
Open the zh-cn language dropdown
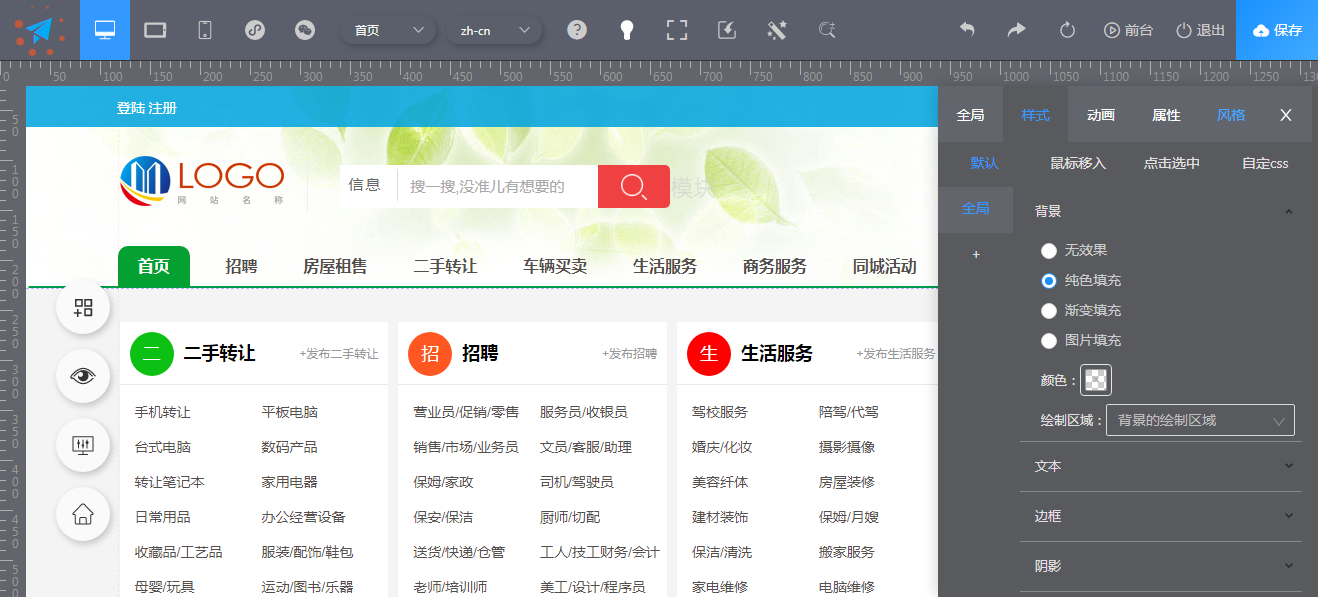494,30
